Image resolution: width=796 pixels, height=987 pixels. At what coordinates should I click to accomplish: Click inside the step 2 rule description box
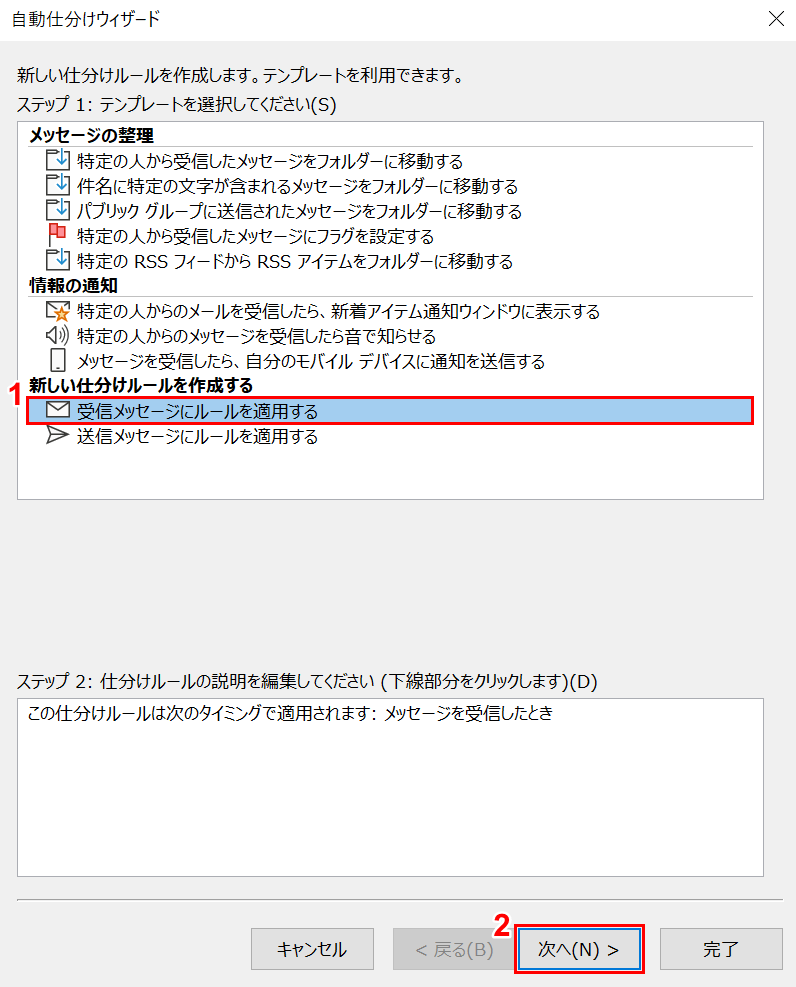point(390,787)
